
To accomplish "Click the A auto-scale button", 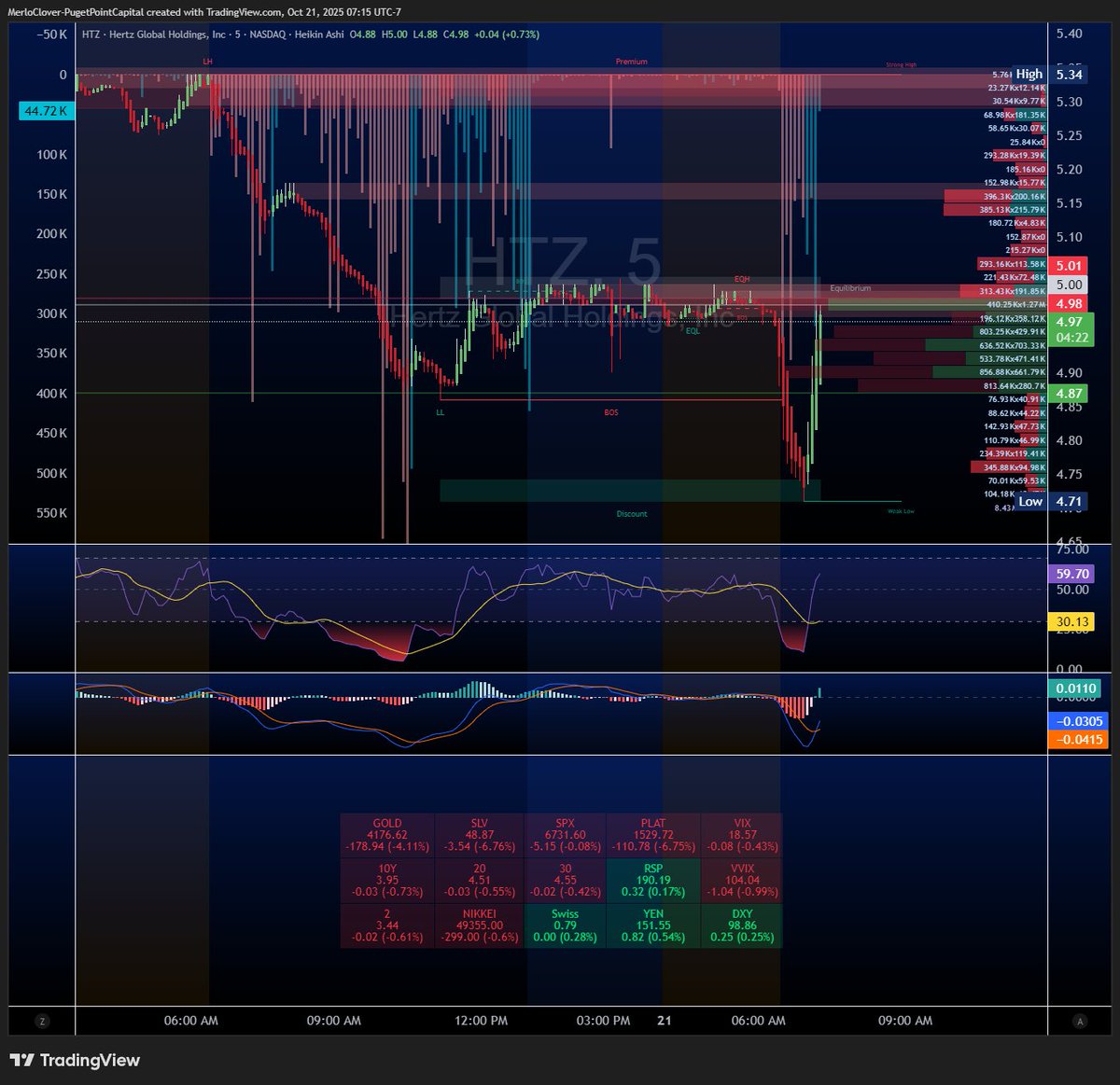I will [1080, 1022].
